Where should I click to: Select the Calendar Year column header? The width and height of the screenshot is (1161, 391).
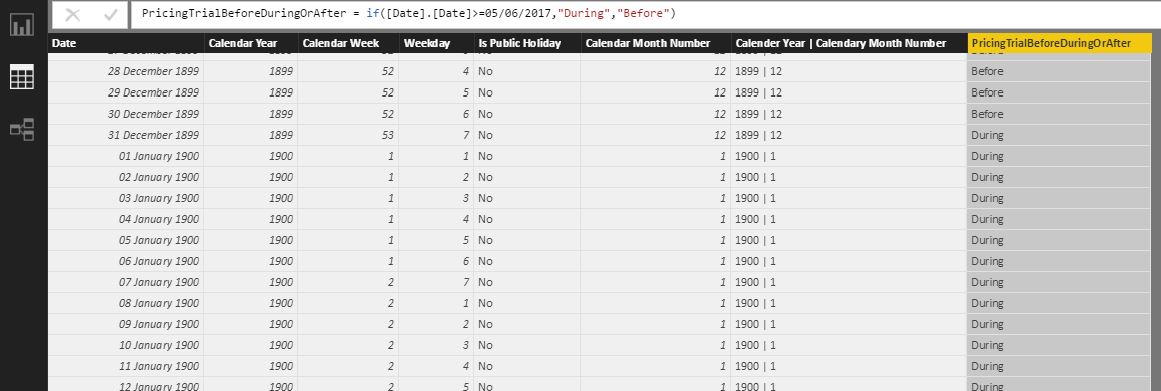coord(251,43)
